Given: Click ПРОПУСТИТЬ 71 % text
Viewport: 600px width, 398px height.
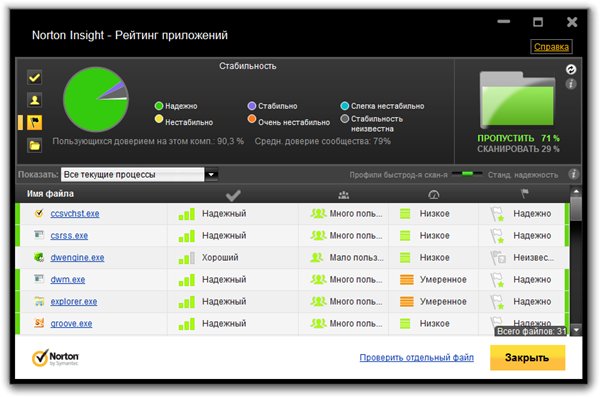Looking at the screenshot, I should [x=518, y=138].
